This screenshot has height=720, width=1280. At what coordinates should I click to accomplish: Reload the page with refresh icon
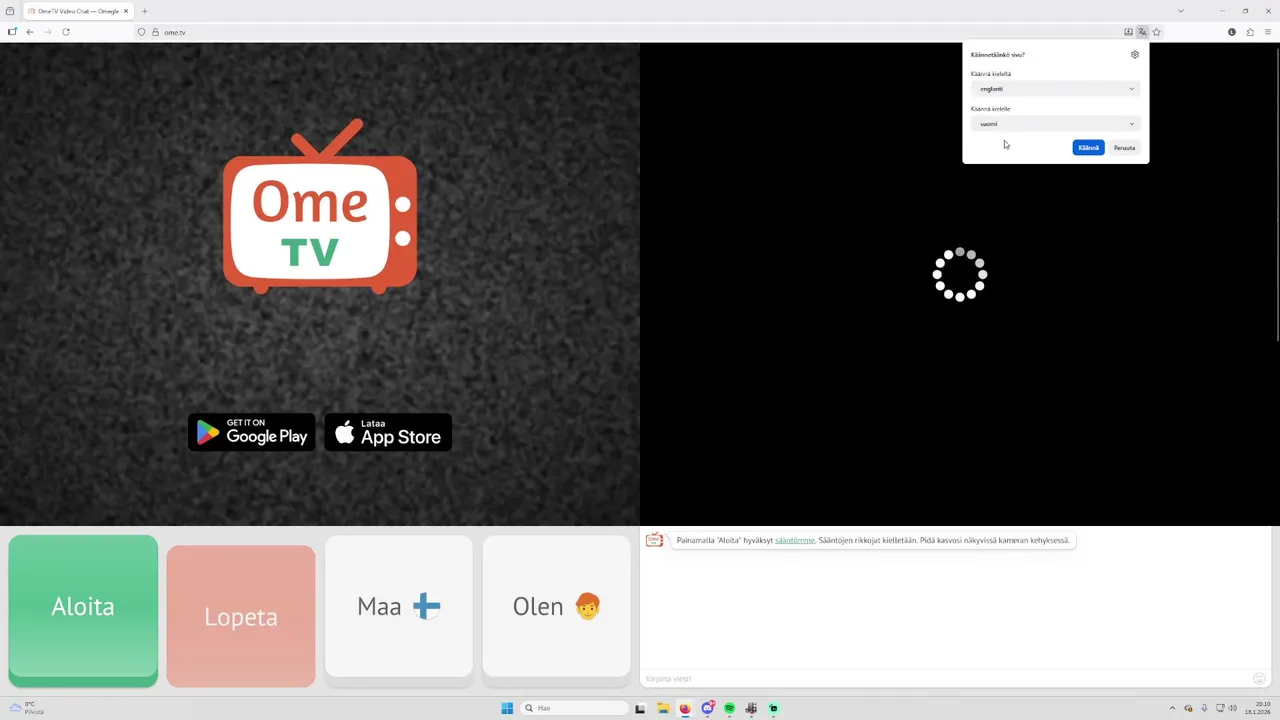pyautogui.click(x=66, y=32)
